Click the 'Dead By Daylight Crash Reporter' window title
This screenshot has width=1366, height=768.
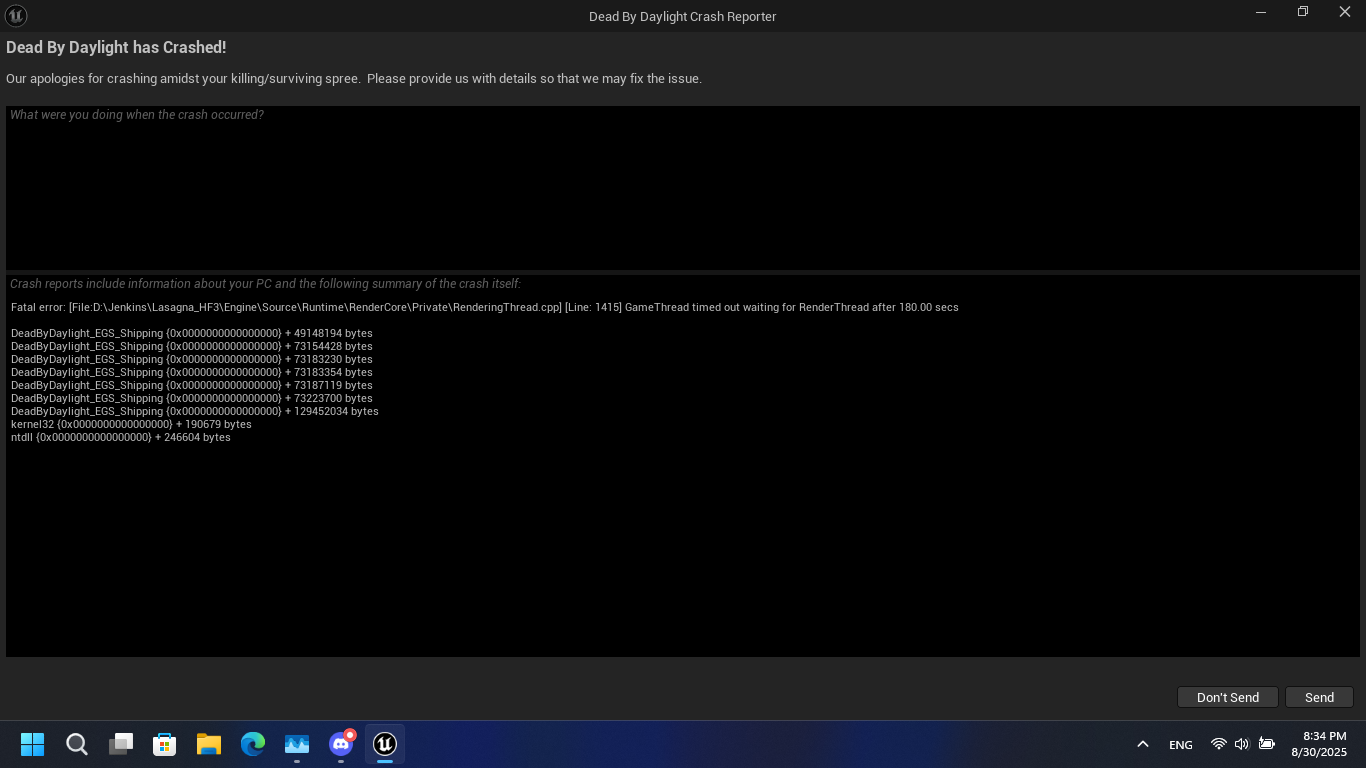[x=683, y=16]
